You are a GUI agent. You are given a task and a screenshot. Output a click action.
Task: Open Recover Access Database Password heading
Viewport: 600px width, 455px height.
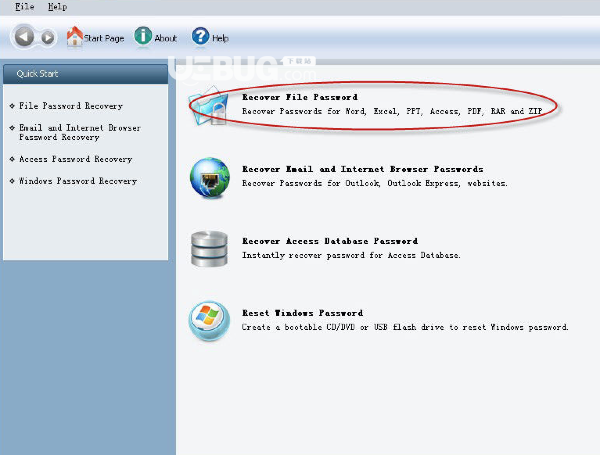click(x=330, y=241)
